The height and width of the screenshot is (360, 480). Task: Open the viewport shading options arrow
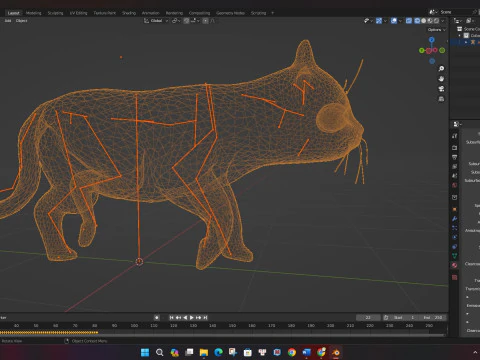(x=443, y=21)
